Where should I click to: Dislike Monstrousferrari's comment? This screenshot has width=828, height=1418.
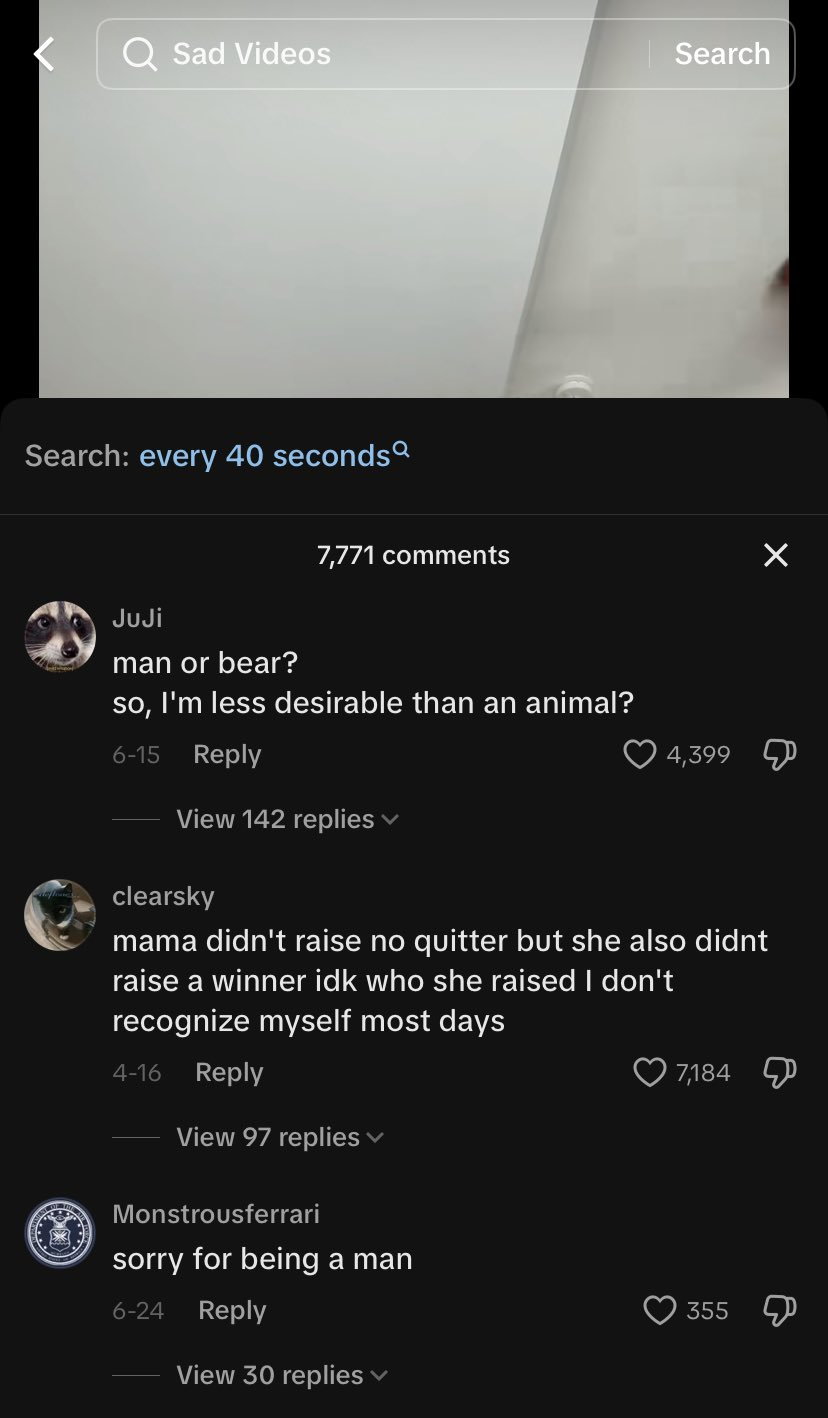[779, 1310]
